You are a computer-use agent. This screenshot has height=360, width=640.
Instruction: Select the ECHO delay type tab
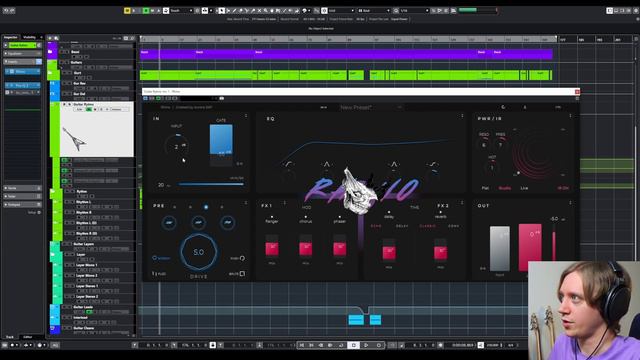[x=376, y=226]
